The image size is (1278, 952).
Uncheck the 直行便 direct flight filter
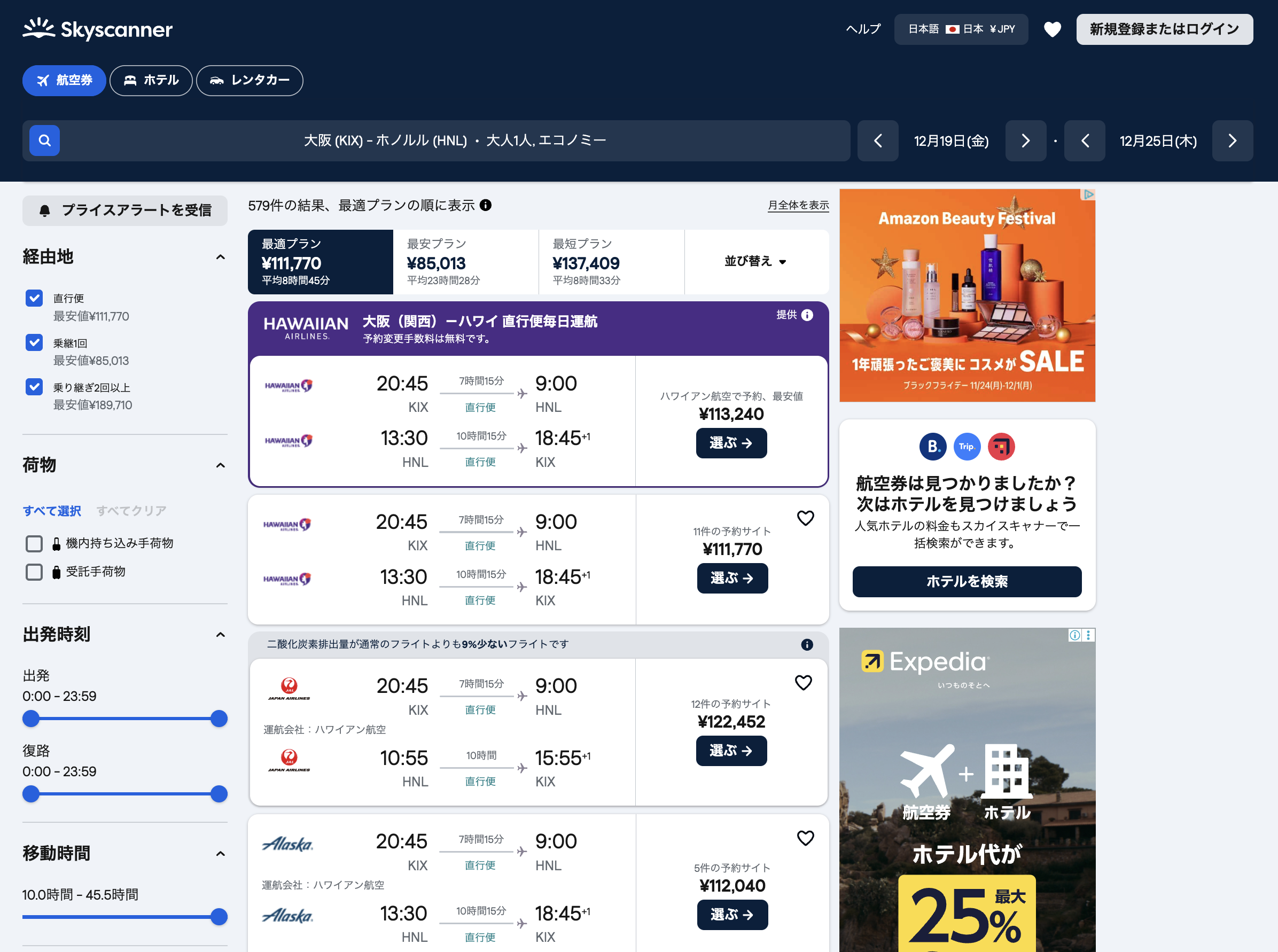(x=35, y=298)
